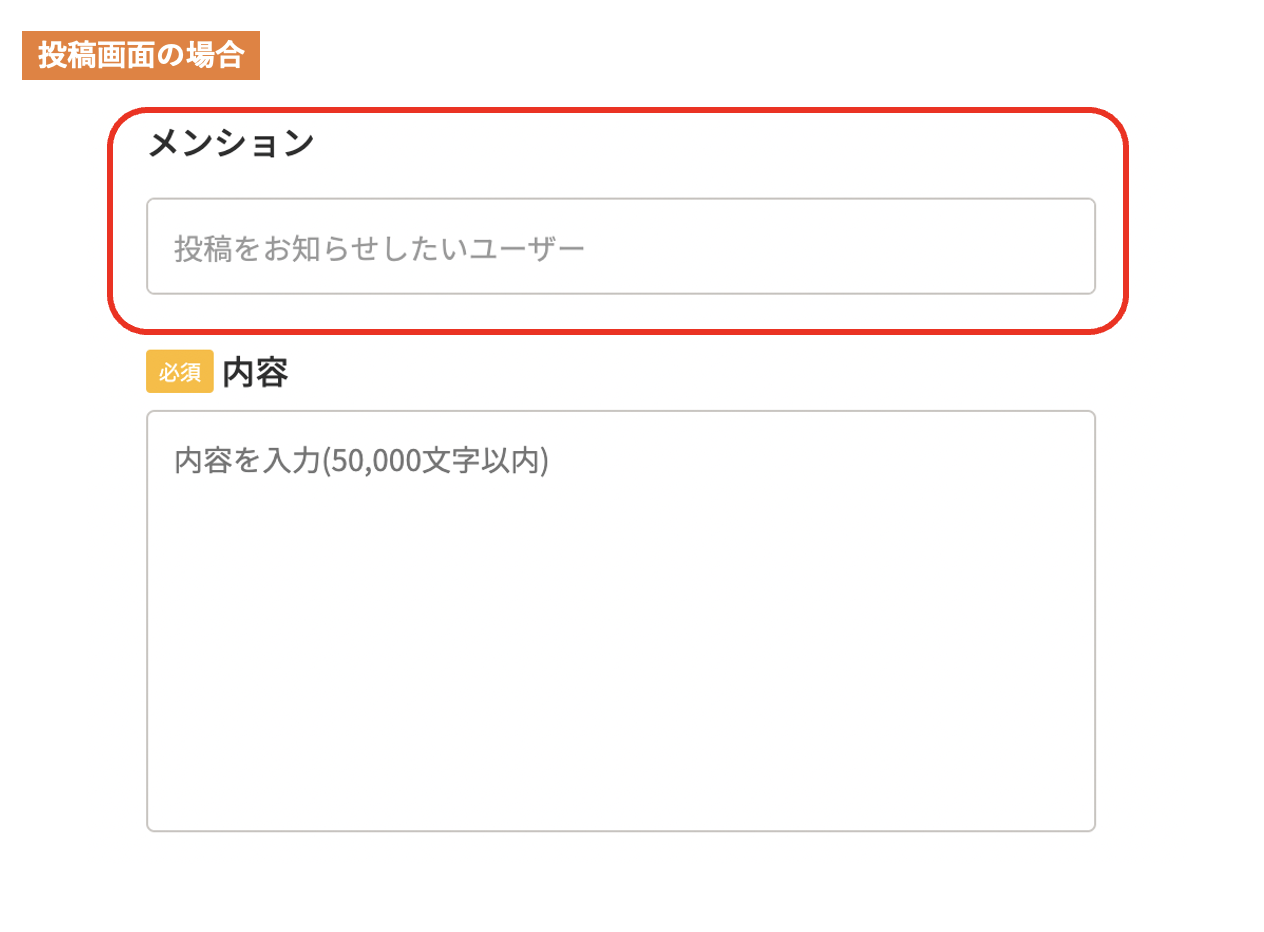The height and width of the screenshot is (932, 1264).
Task: Click the 内容を入力(50,000文字以内) placeholder text
Action: [x=361, y=460]
